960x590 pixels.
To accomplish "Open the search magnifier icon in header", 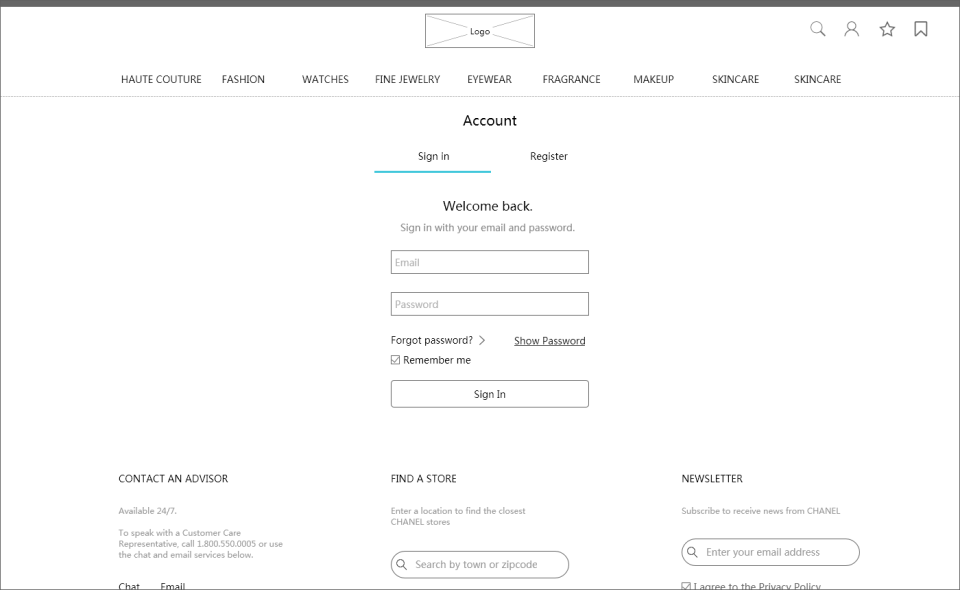I will click(x=817, y=29).
